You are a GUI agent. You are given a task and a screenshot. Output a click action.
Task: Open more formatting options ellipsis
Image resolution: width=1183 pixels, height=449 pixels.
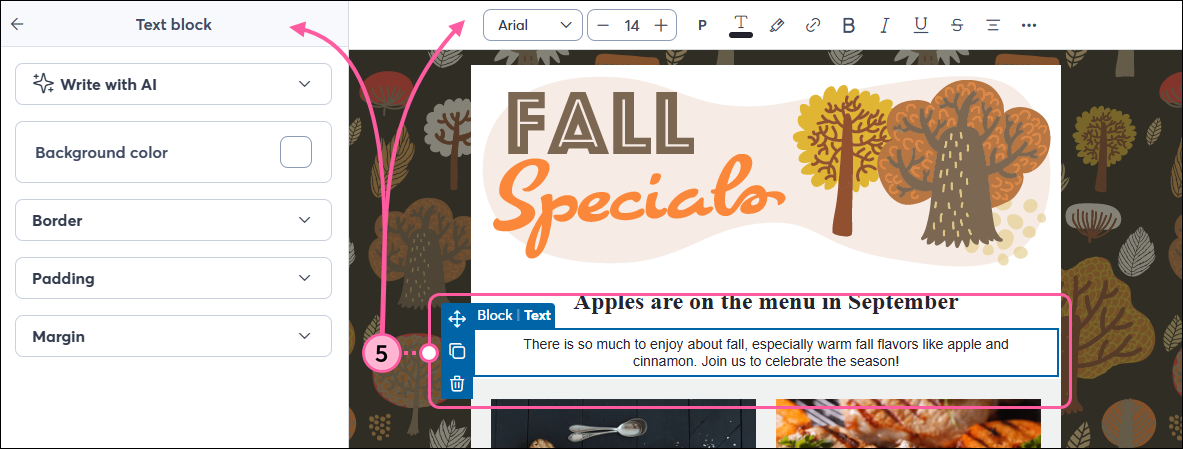coord(1029,26)
